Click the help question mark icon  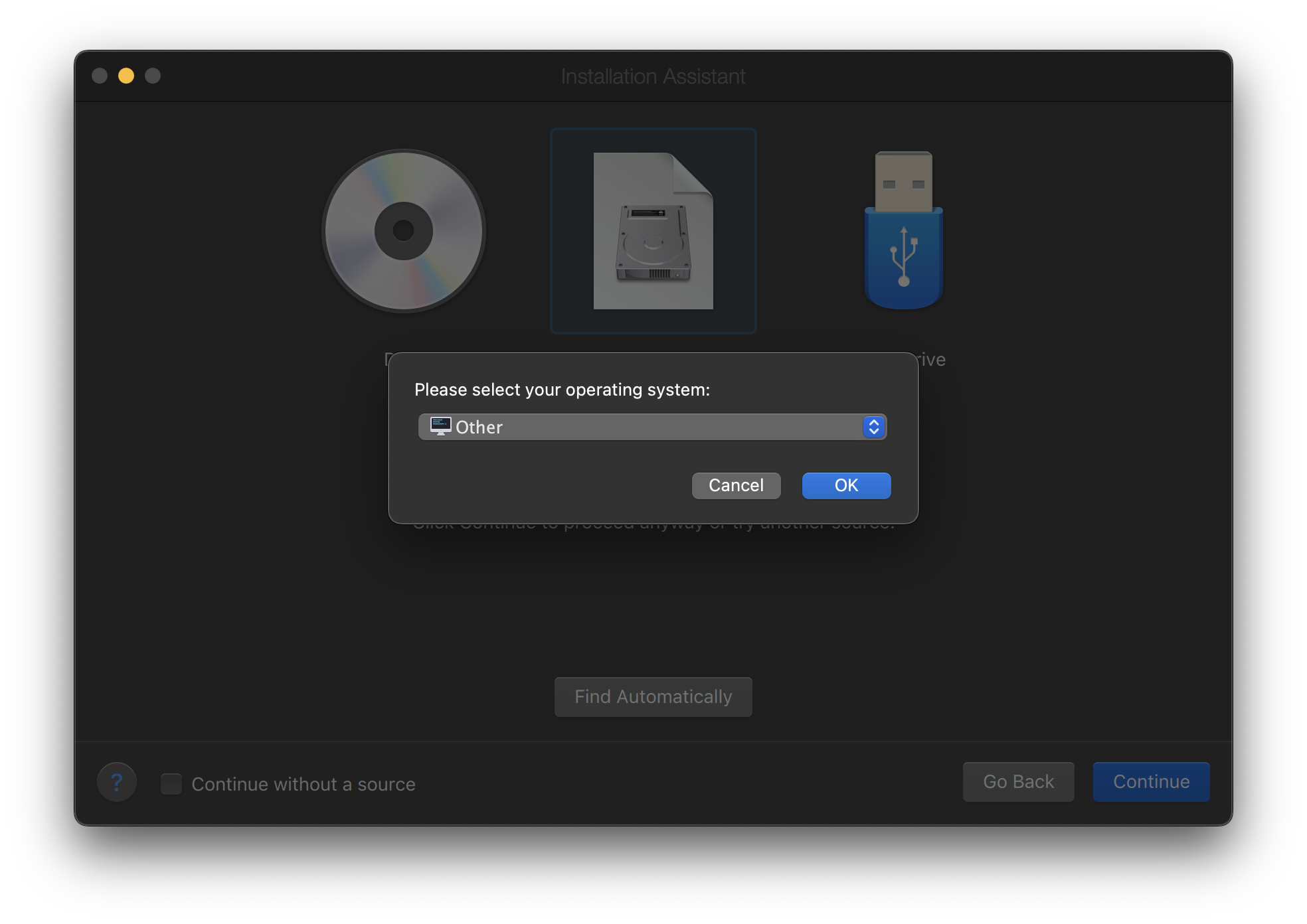pyautogui.click(x=117, y=783)
